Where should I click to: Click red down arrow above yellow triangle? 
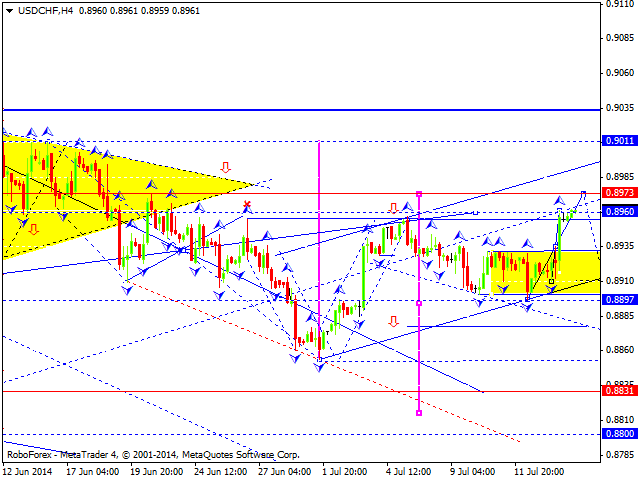click(226, 167)
